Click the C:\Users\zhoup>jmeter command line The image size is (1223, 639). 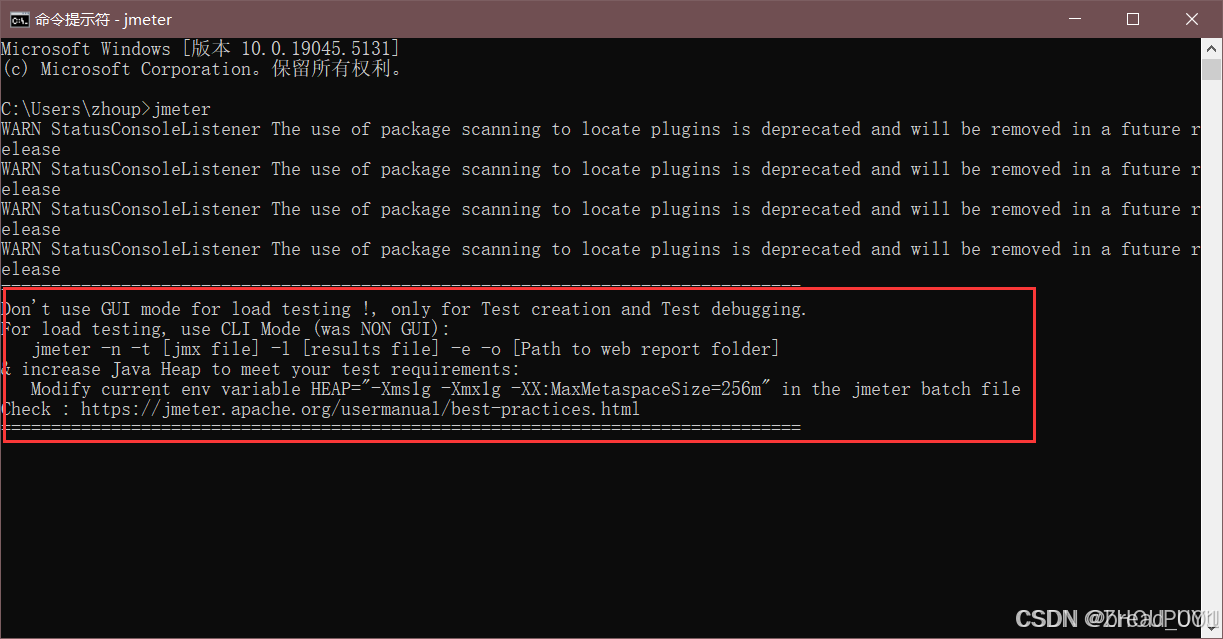coord(105,108)
